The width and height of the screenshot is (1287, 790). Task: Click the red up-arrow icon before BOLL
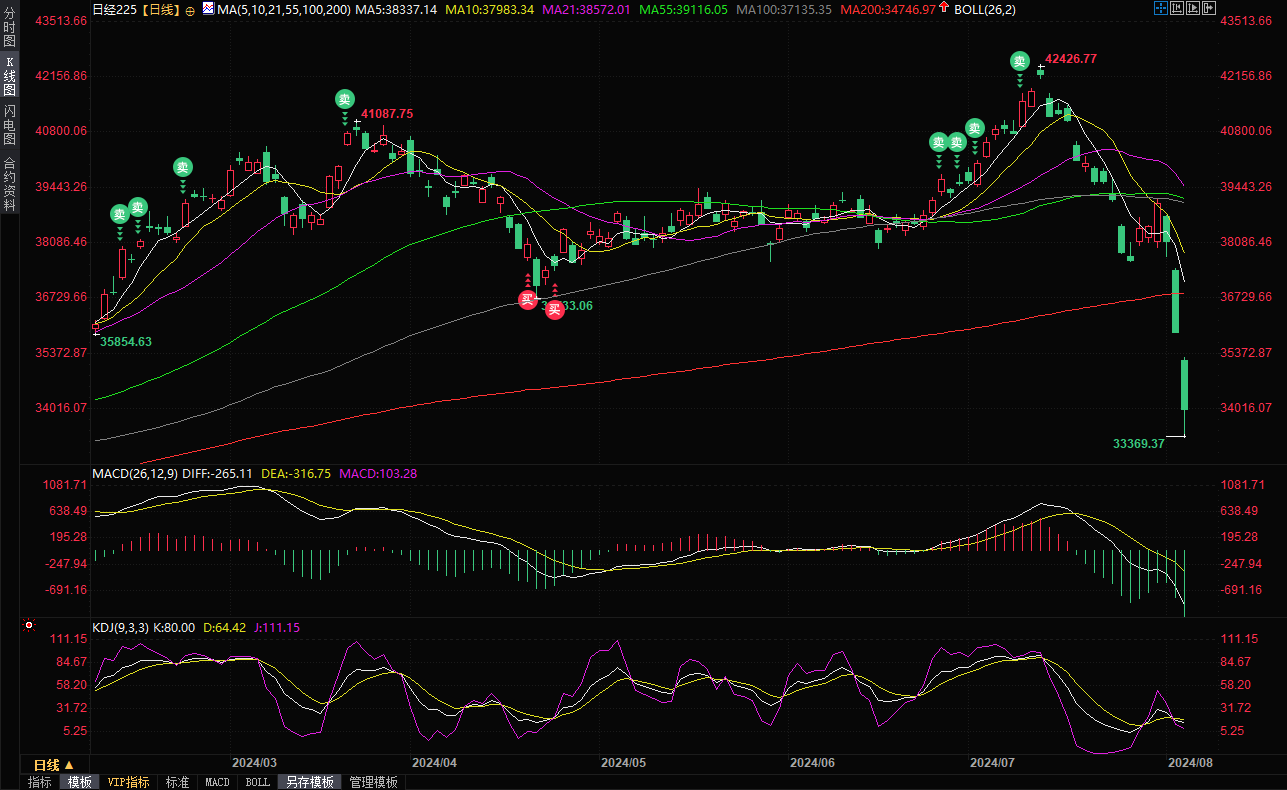tap(942, 9)
